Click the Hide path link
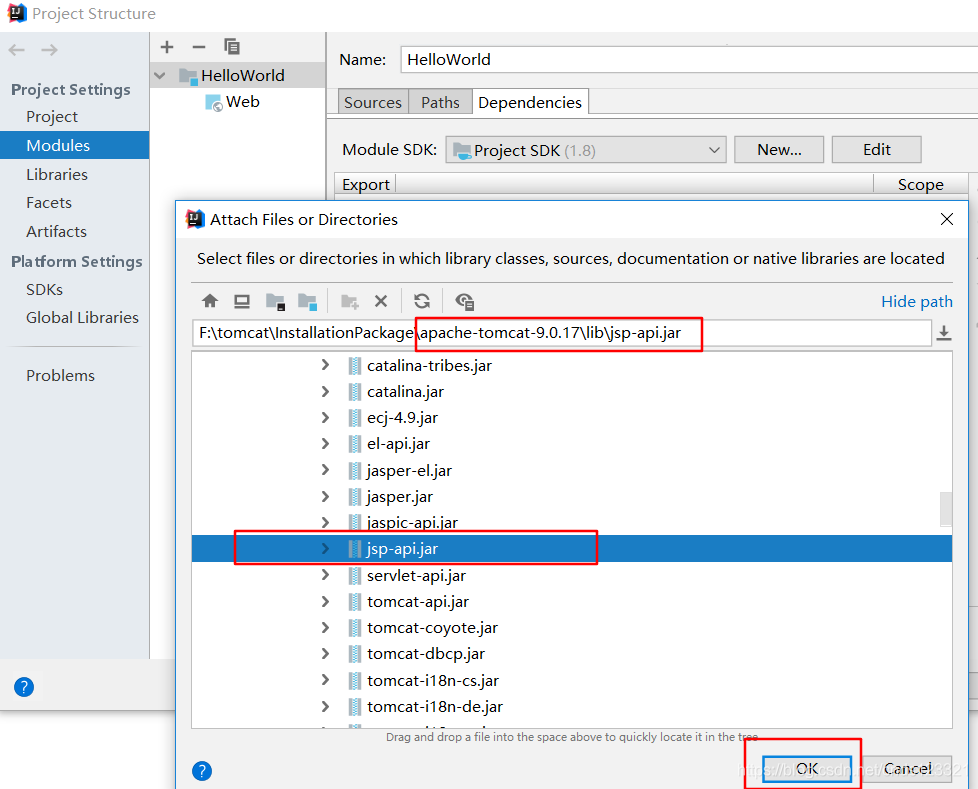 point(916,301)
